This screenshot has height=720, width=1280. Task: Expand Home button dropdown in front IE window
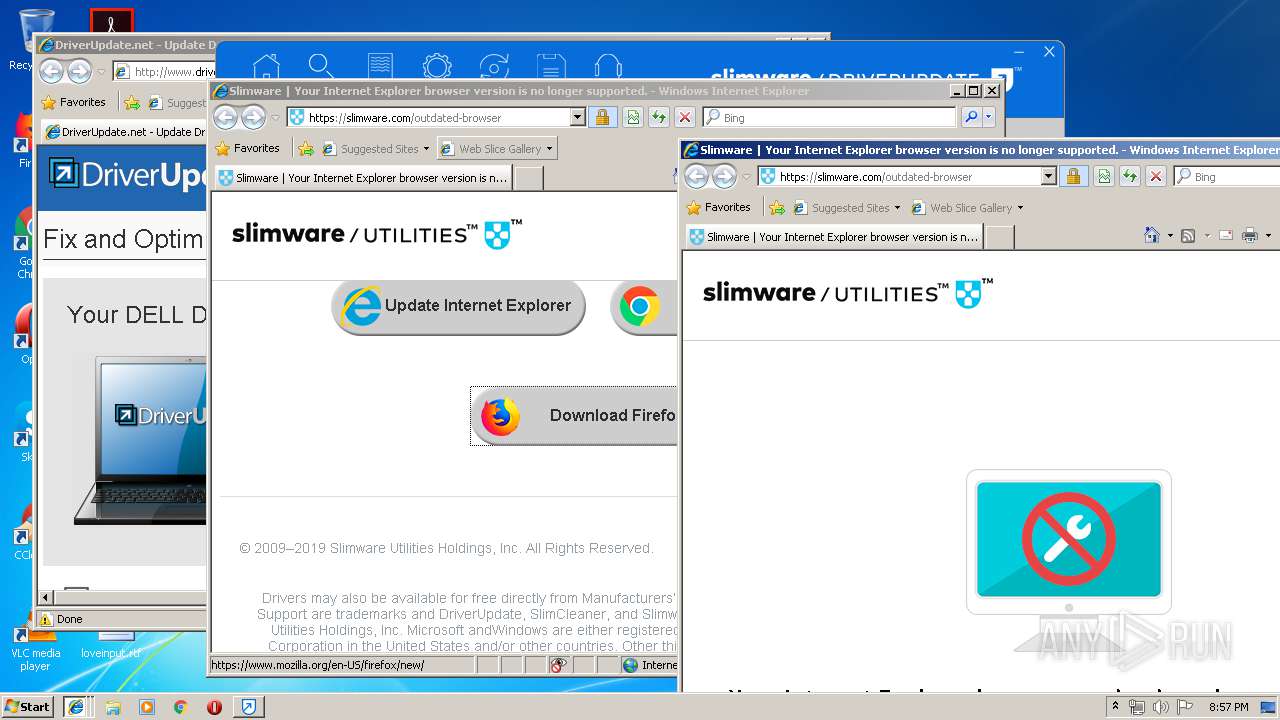coord(1169,236)
